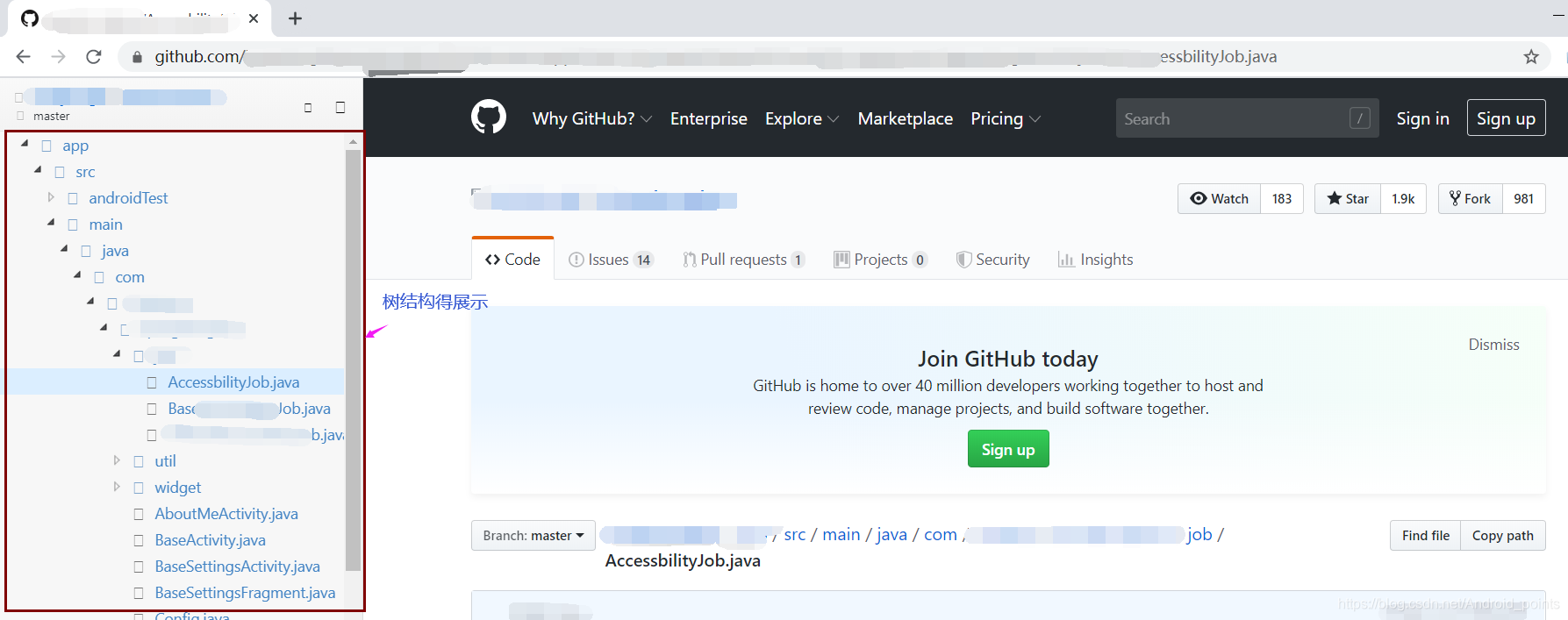Open the stargazers count 1.9k
1568x620 pixels.
1403,198
